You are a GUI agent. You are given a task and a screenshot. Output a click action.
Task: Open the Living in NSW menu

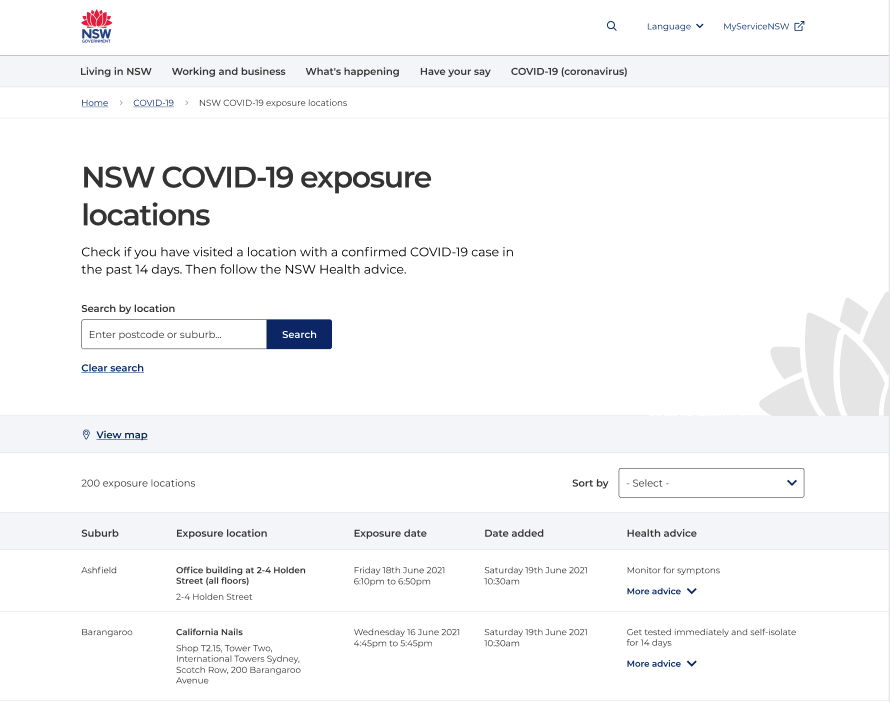point(116,72)
